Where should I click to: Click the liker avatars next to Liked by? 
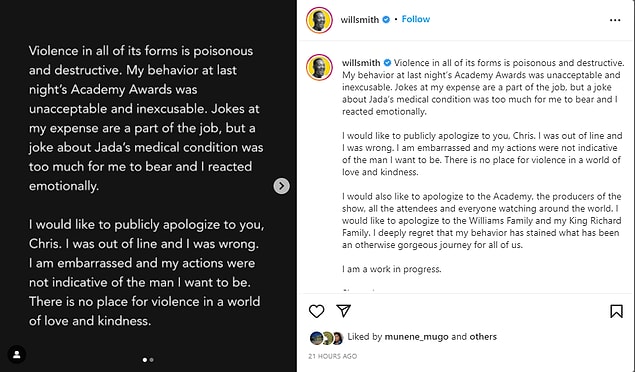pos(326,338)
